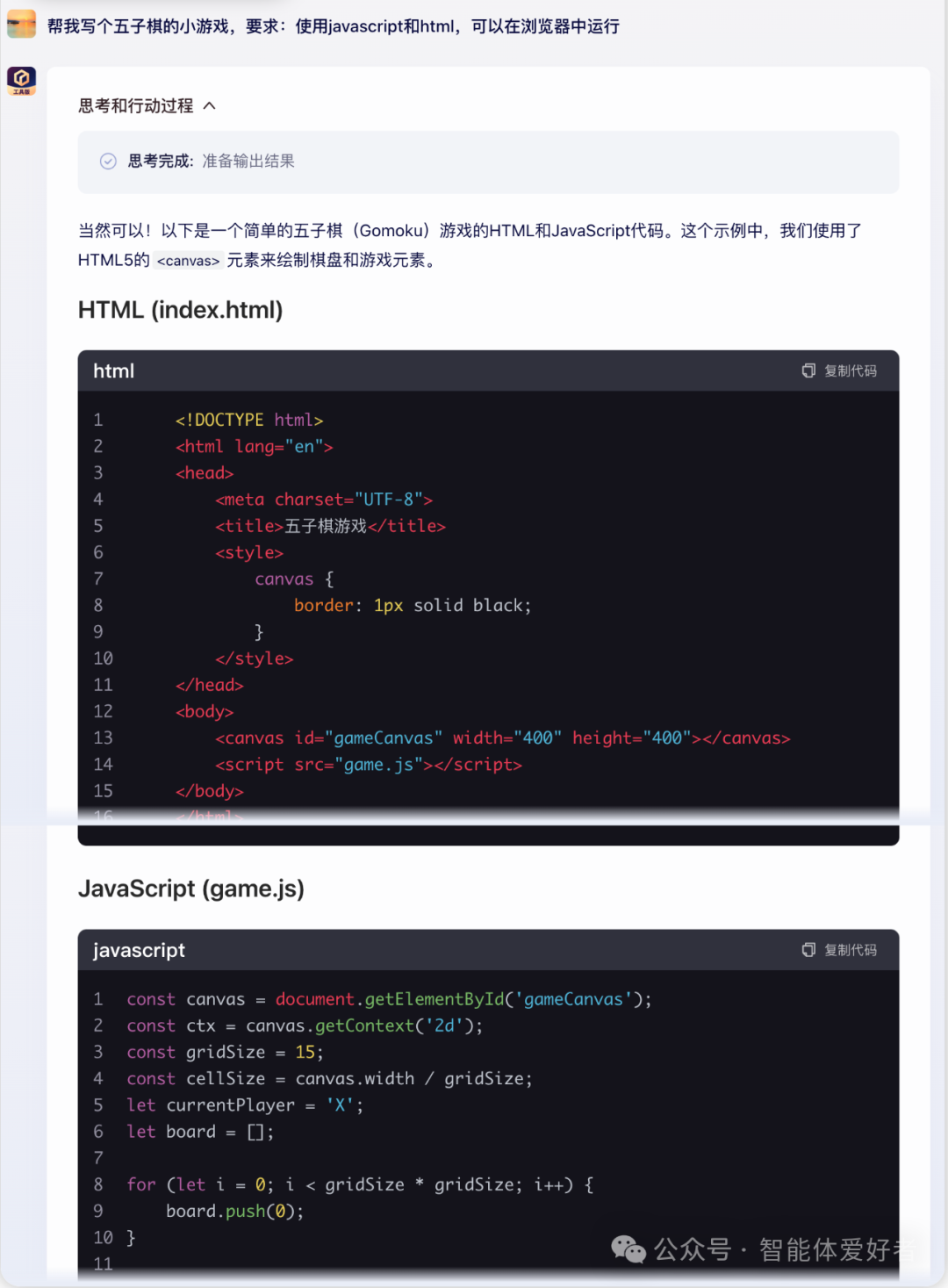Click 复制代码 in the html code block
Image resolution: width=948 pixels, height=1288 pixels.
tap(850, 371)
